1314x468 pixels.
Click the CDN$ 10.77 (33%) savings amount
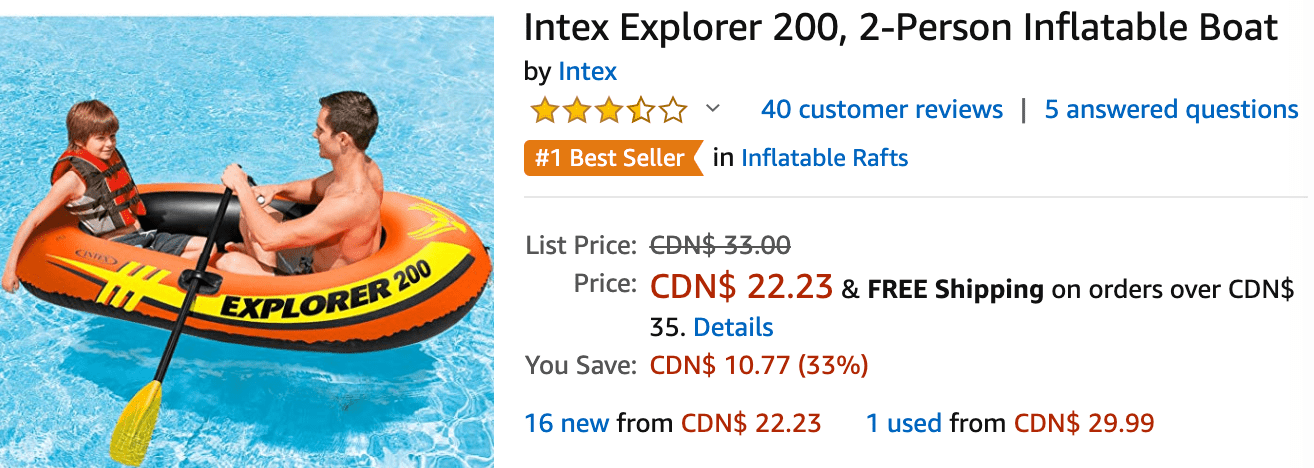pos(759,366)
